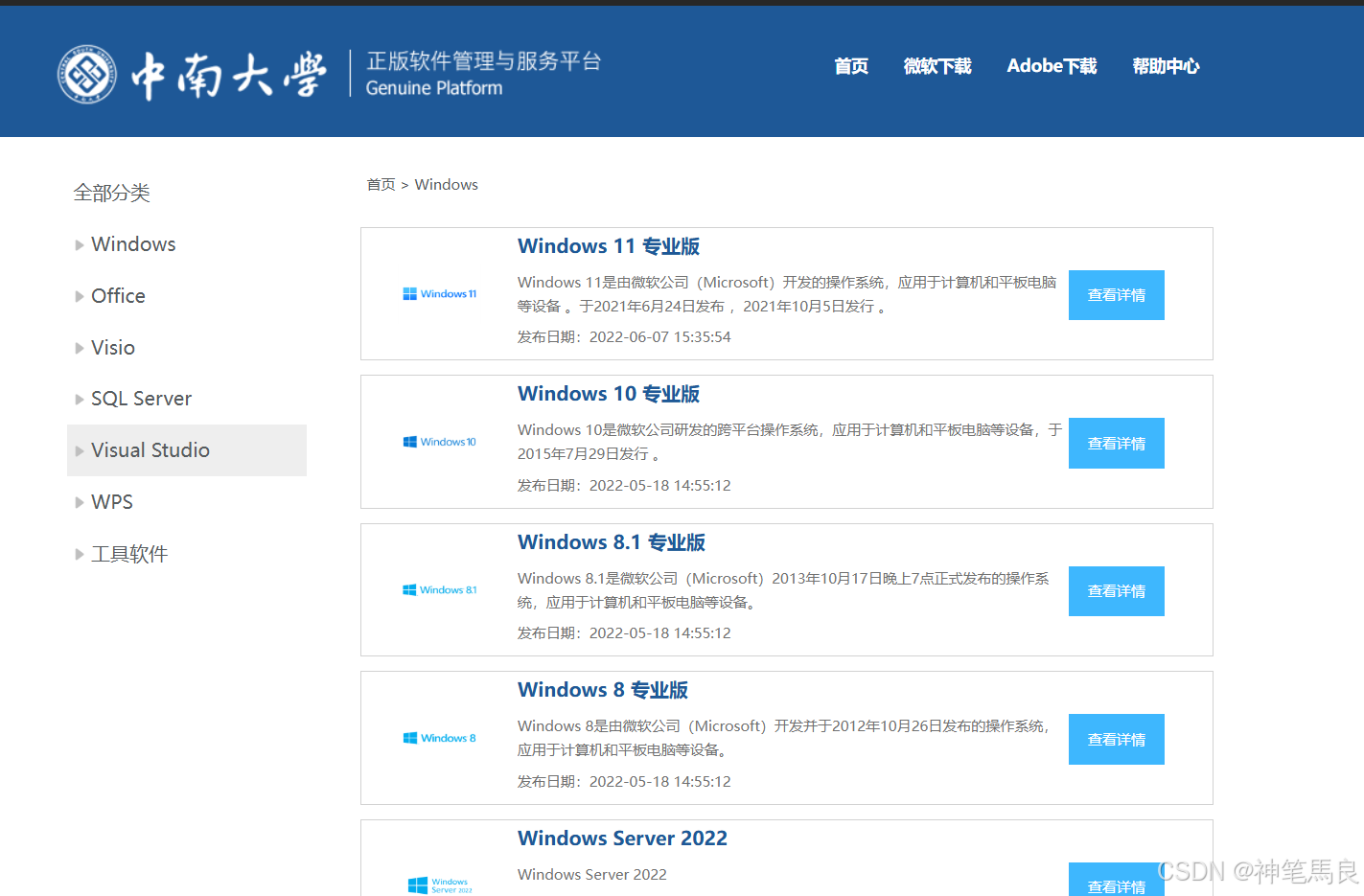Open the Windows 11 logo thumbnail
The image size is (1364, 896).
click(440, 294)
